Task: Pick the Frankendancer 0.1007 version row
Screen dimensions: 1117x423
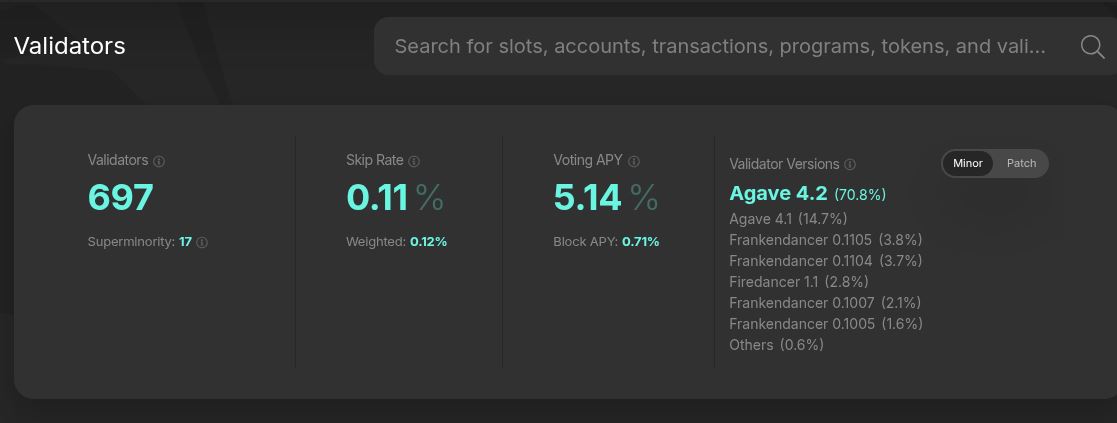Action: [x=825, y=303]
